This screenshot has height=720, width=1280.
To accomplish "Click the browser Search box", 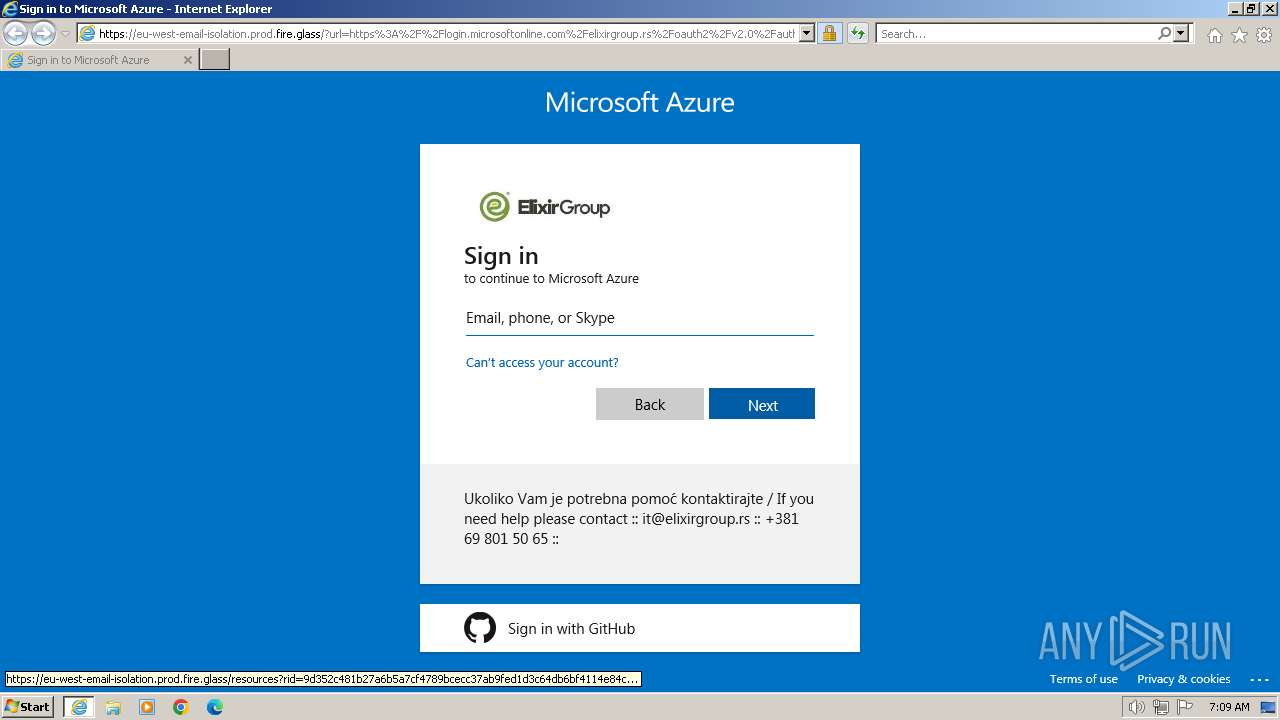I will [1015, 33].
